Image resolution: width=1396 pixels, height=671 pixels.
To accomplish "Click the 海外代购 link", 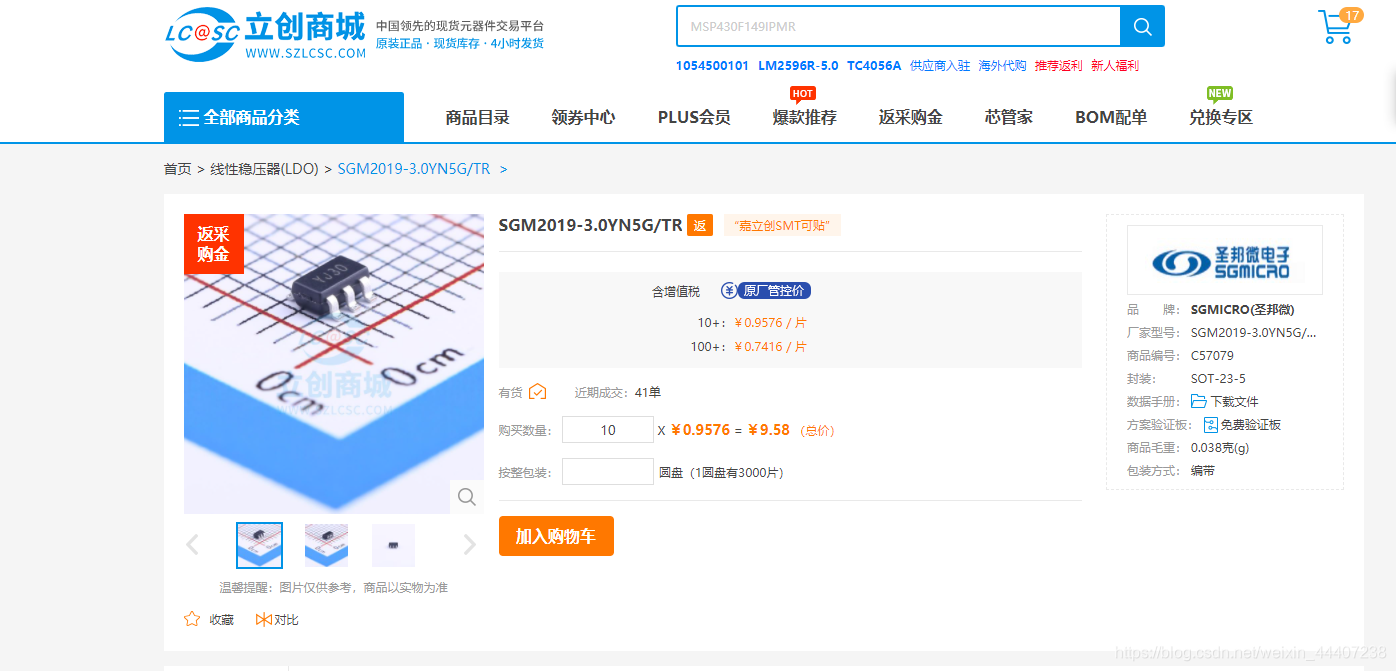I will coord(1002,66).
